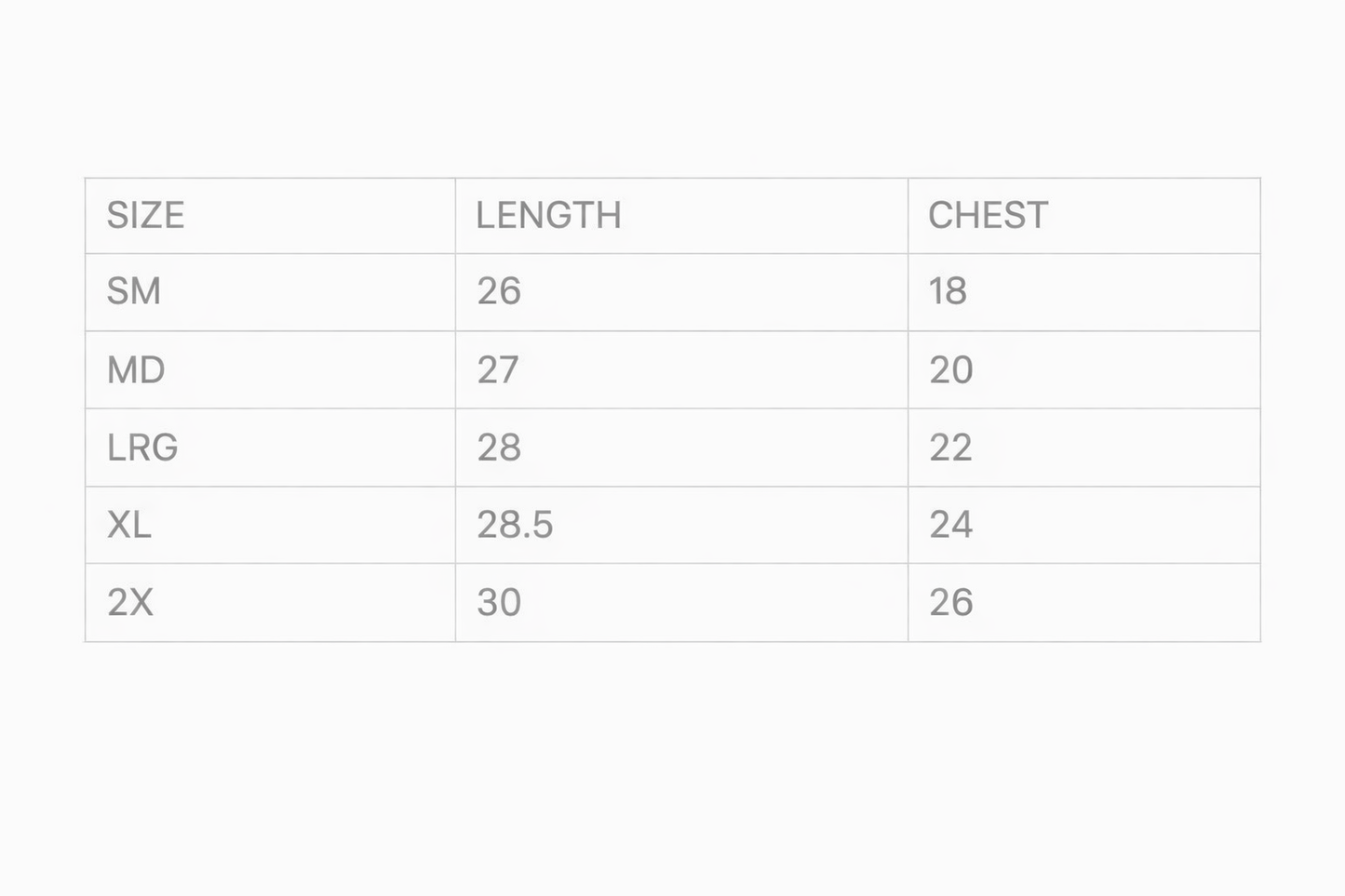This screenshot has width=1345, height=896.
Task: Click the blank area below the table
Action: click(672, 763)
